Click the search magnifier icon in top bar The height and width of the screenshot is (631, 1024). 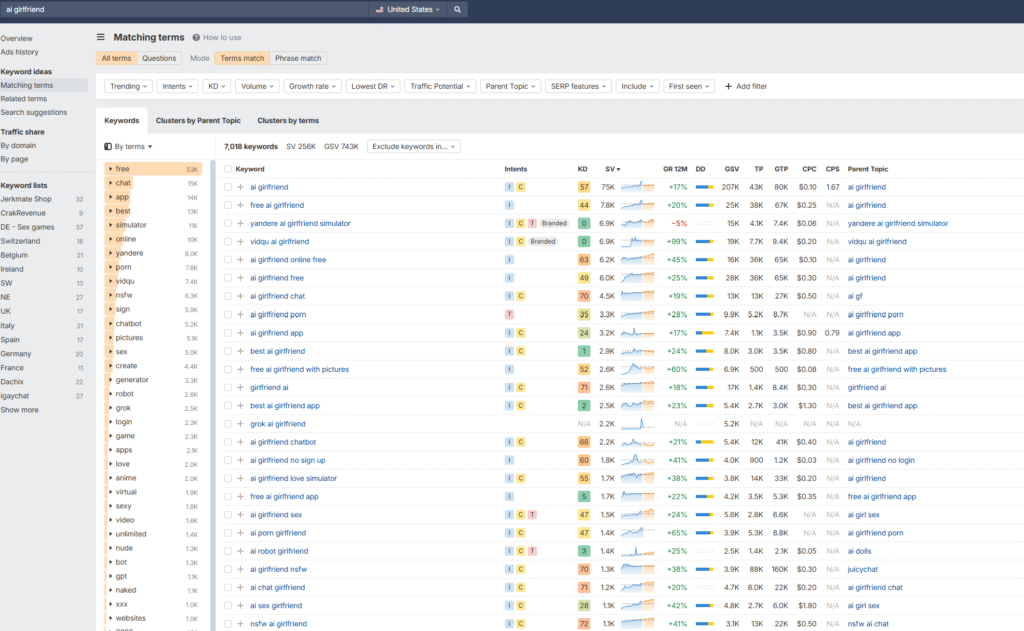point(457,9)
